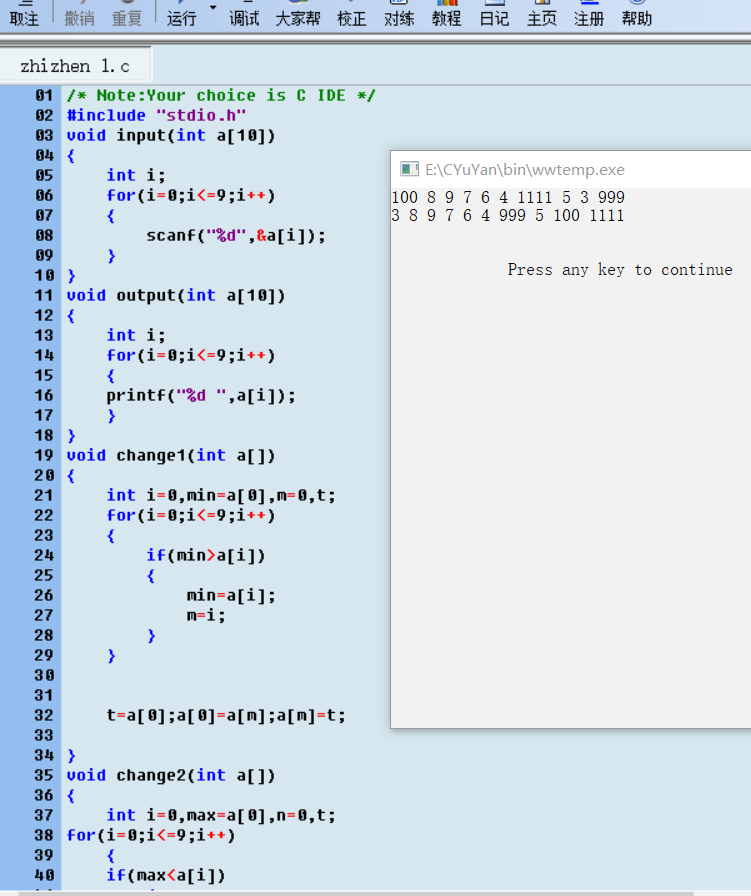Click 'int i=0,max=a[0],n=0,t;' line
Viewport: 751px width, 896px height.
[x=221, y=815]
